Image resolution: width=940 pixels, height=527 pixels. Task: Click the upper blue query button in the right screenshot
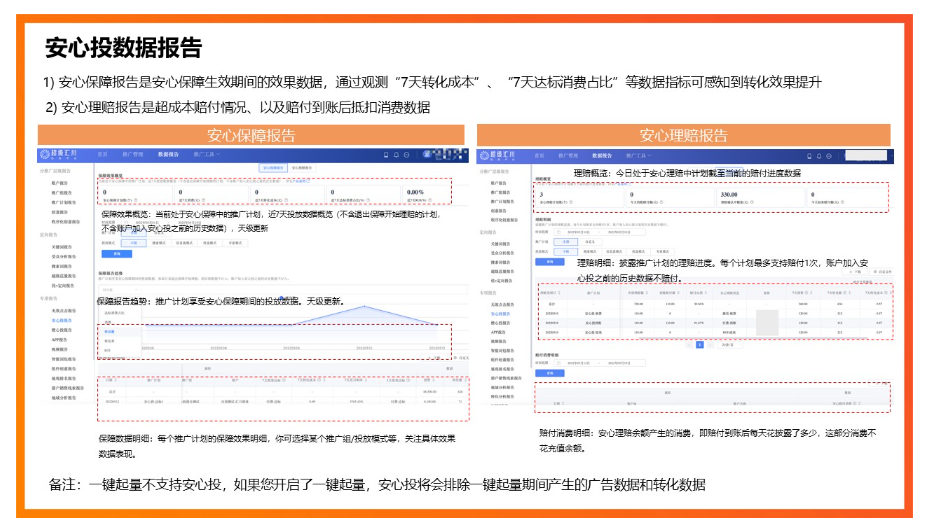click(550, 262)
